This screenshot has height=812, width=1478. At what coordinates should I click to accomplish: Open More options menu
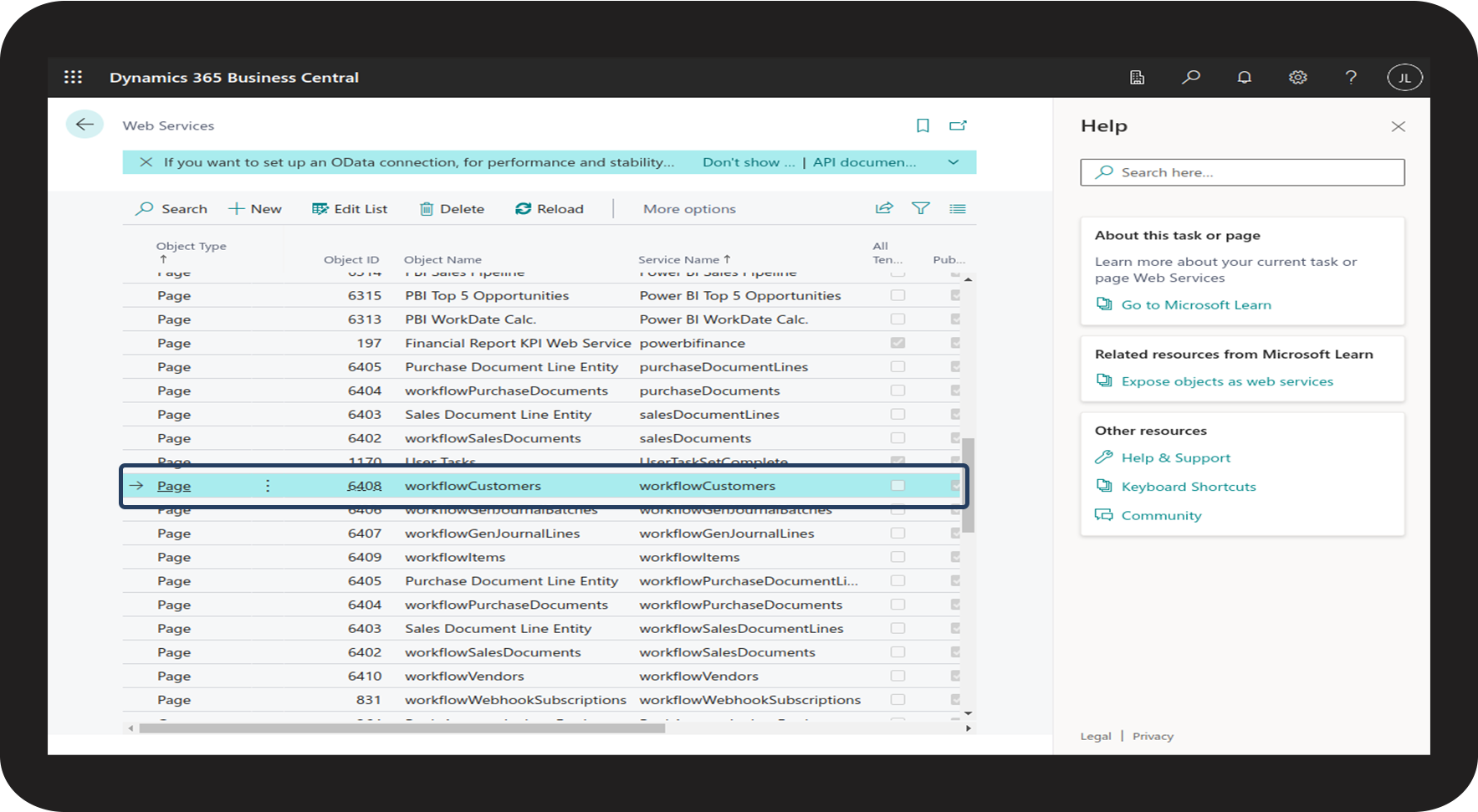point(689,209)
